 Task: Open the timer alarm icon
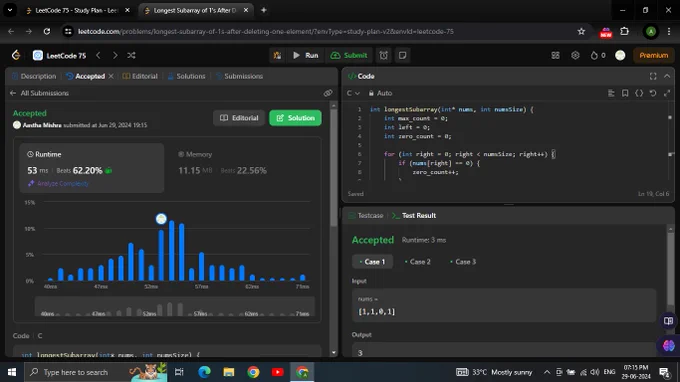click(x=384, y=55)
